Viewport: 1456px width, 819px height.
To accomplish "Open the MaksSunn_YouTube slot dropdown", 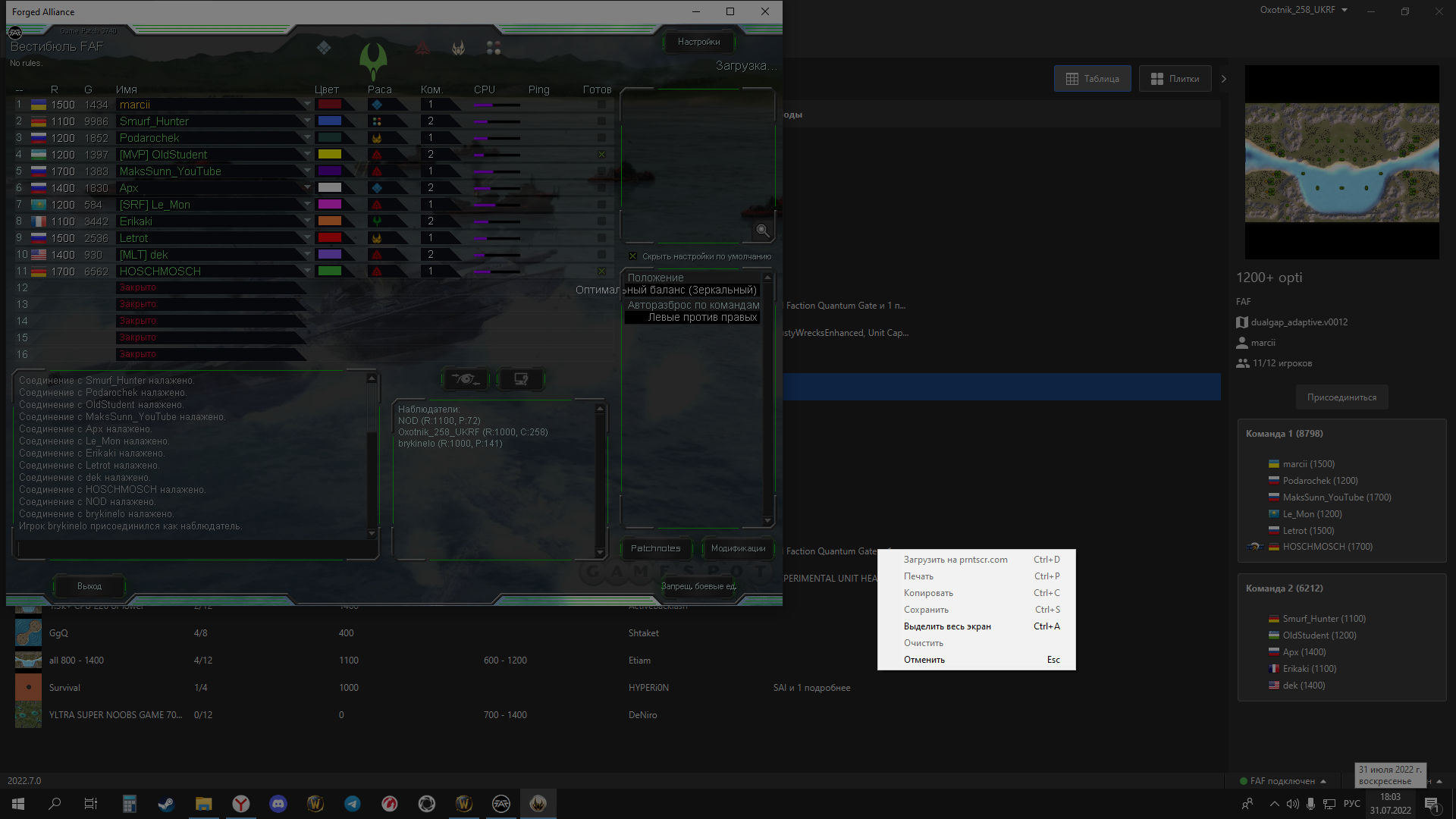I will click(307, 171).
